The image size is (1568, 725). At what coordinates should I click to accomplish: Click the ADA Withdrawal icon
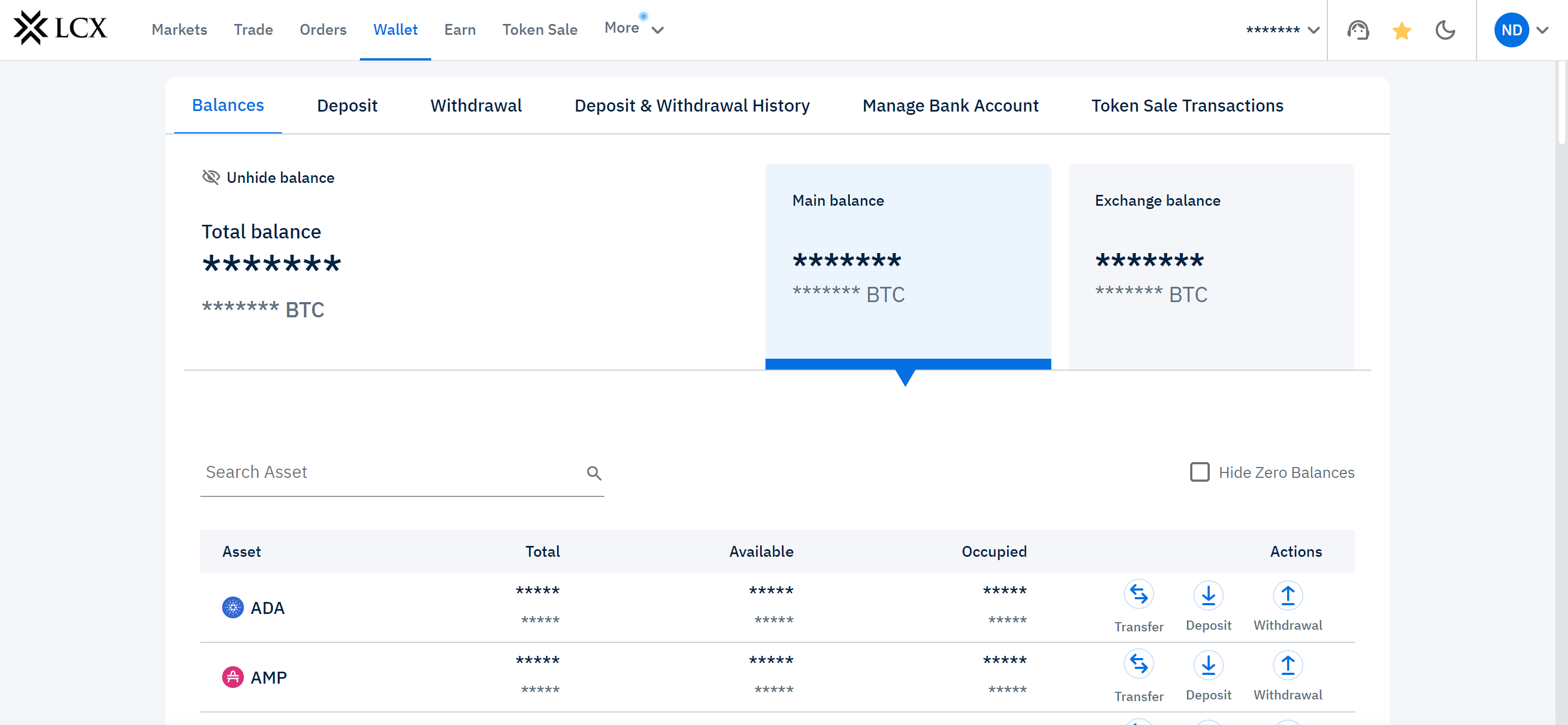[x=1288, y=595]
